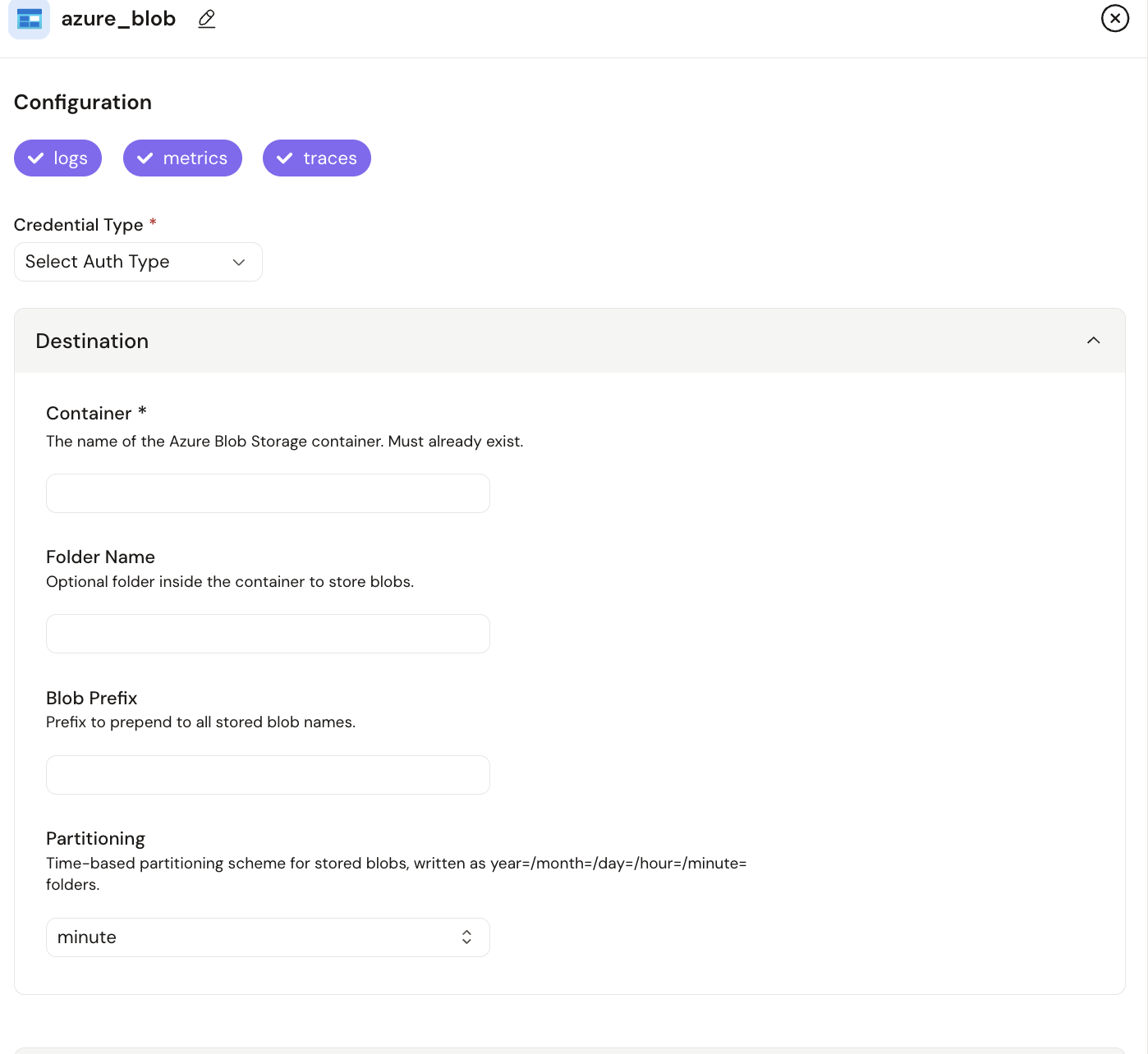Screen dimensions: 1148x1054
Task: Focus the Container name input field
Action: pyautogui.click(x=268, y=493)
